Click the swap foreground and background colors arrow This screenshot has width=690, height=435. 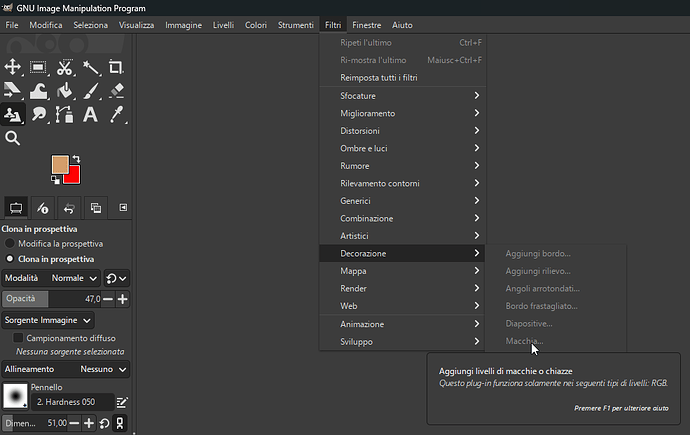(x=76, y=158)
